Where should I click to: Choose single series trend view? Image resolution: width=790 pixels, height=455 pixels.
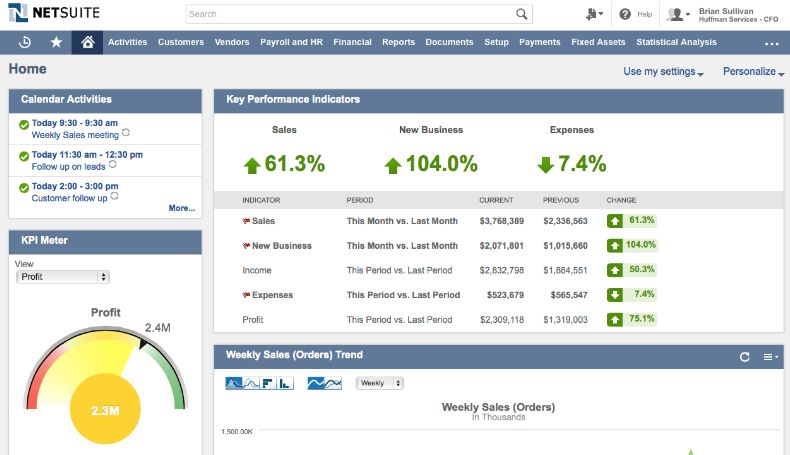[315, 383]
